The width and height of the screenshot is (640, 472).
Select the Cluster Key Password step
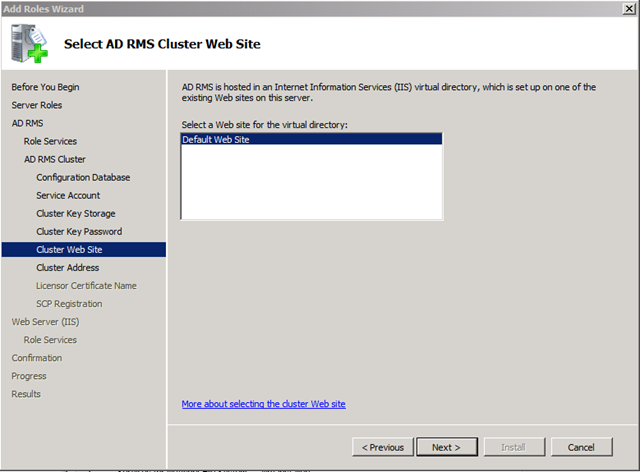coord(79,232)
